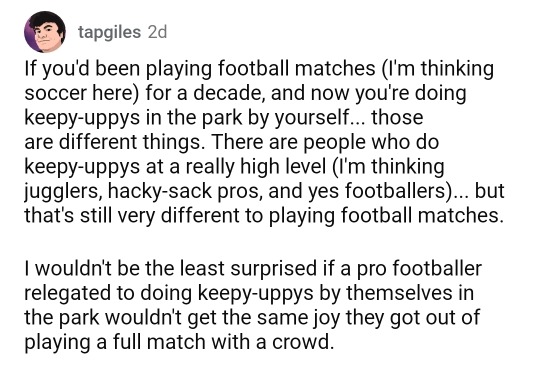Viewport: 540px width, 370px height.
Task: Click the word 'surprised' in second paragraph
Action: (x=273, y=269)
